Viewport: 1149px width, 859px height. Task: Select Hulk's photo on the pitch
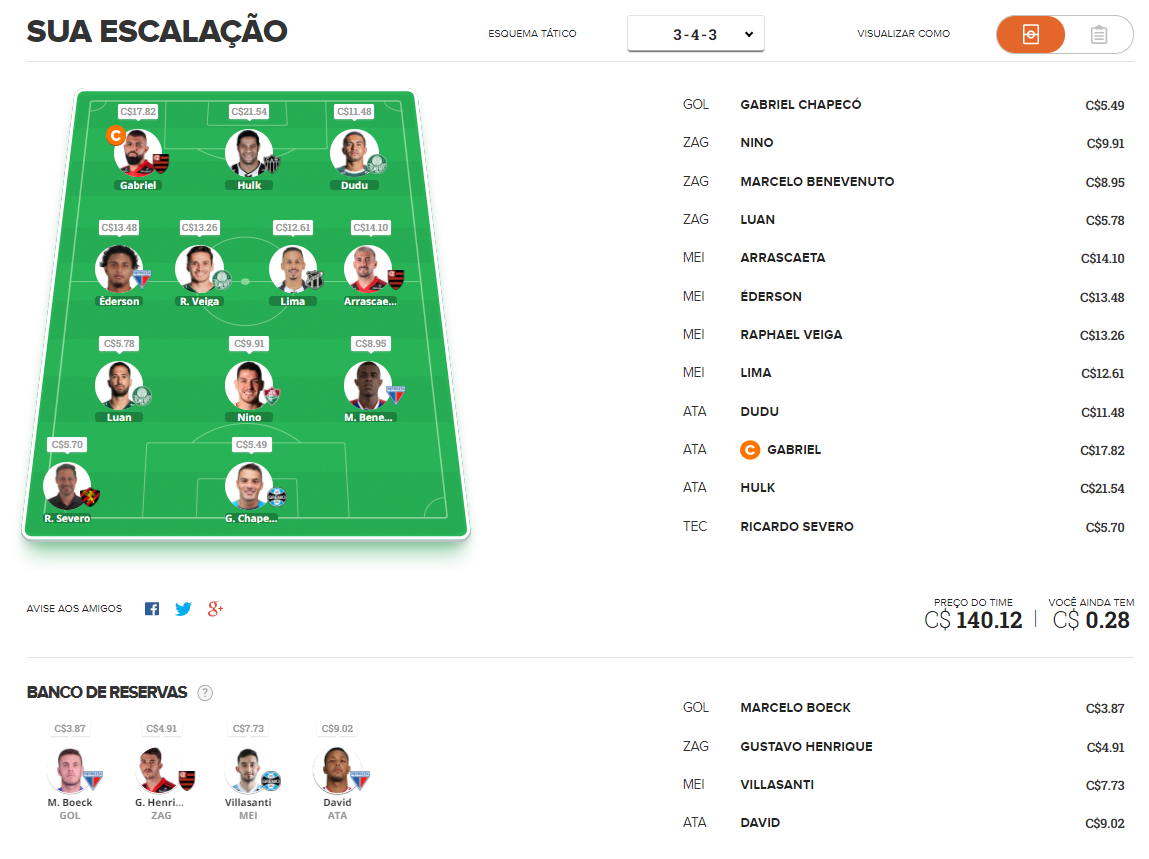tap(249, 153)
